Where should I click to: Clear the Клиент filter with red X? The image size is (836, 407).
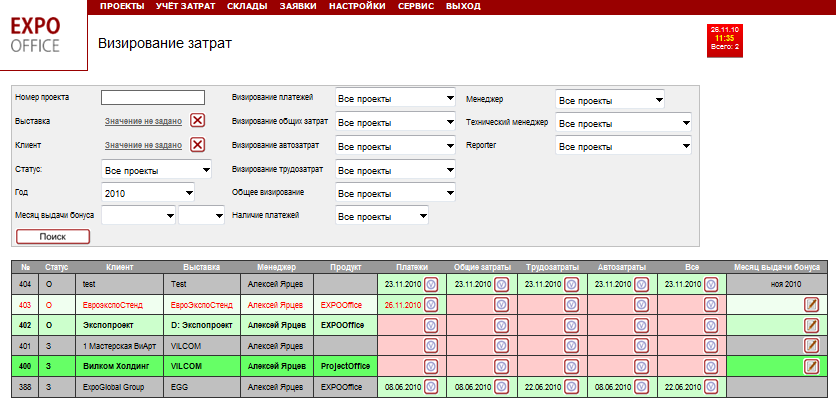[198, 145]
